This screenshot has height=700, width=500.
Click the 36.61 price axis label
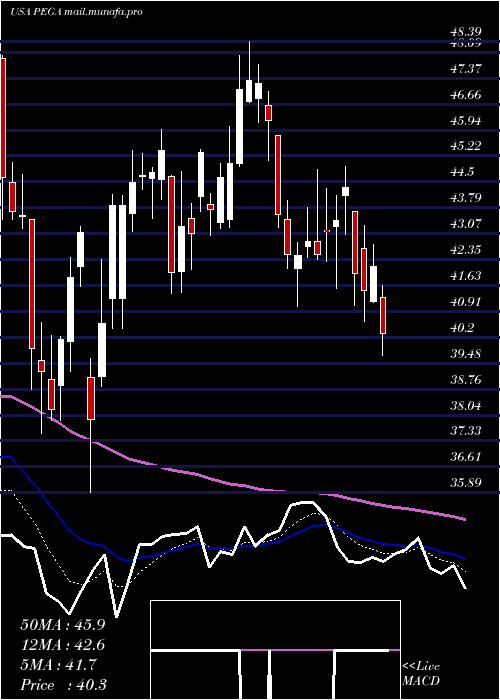coord(465,457)
